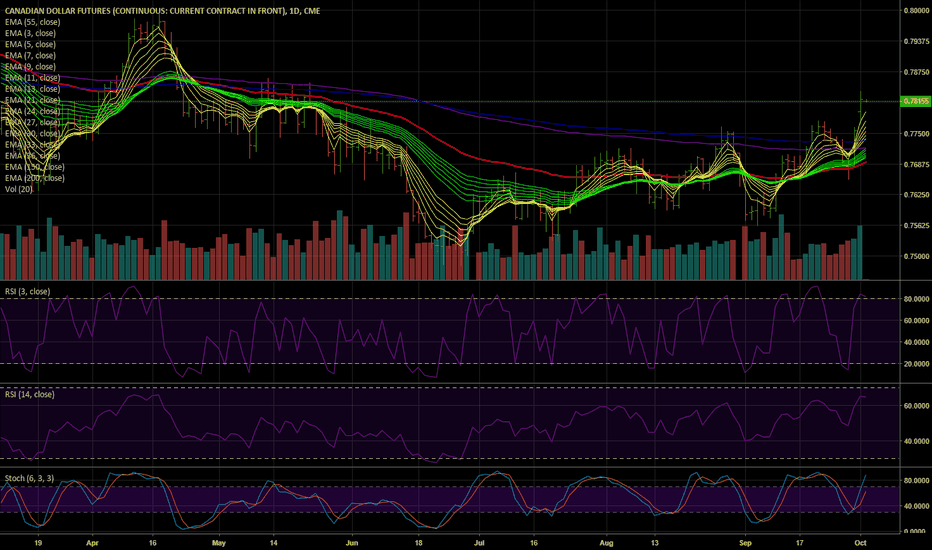Click 80.0000 on the RSI (3) scale

coord(917,298)
